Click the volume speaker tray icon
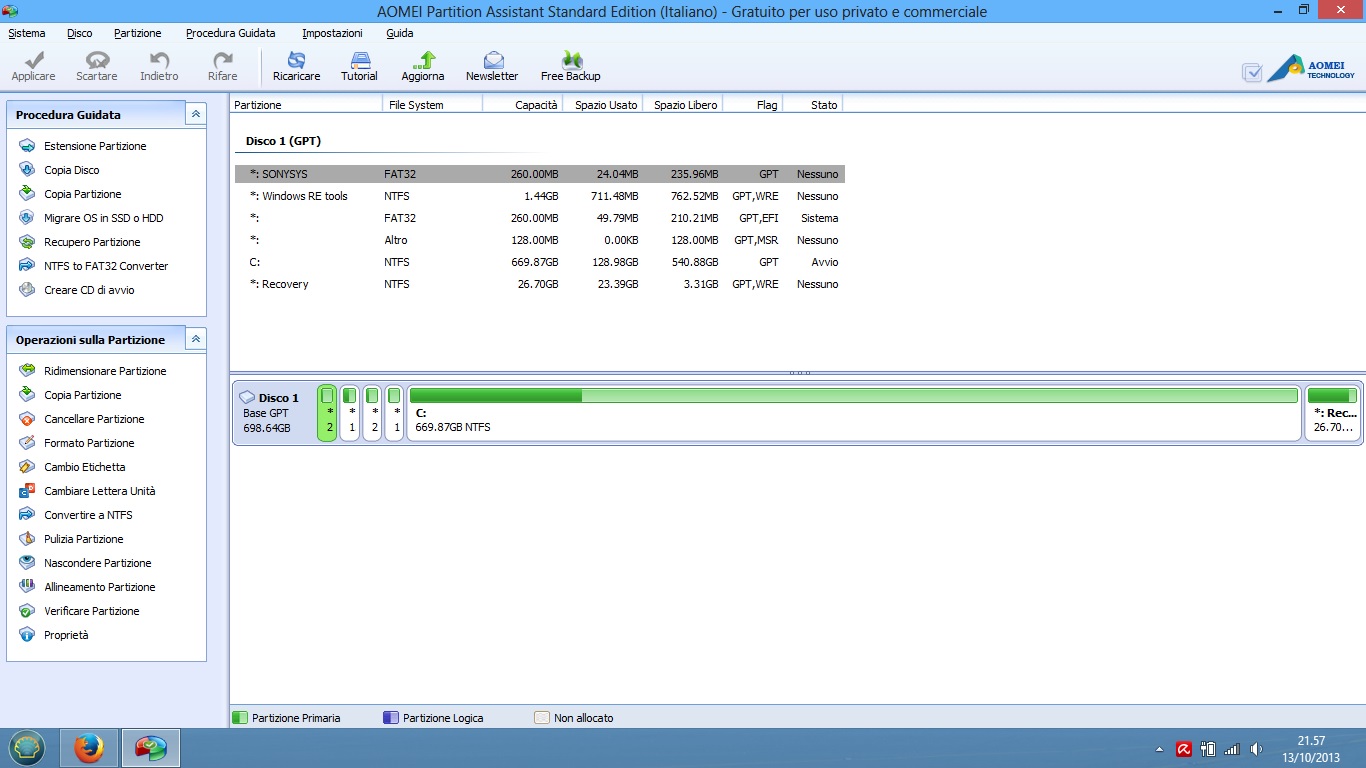Viewport: 1366px width, 768px height. point(1256,749)
